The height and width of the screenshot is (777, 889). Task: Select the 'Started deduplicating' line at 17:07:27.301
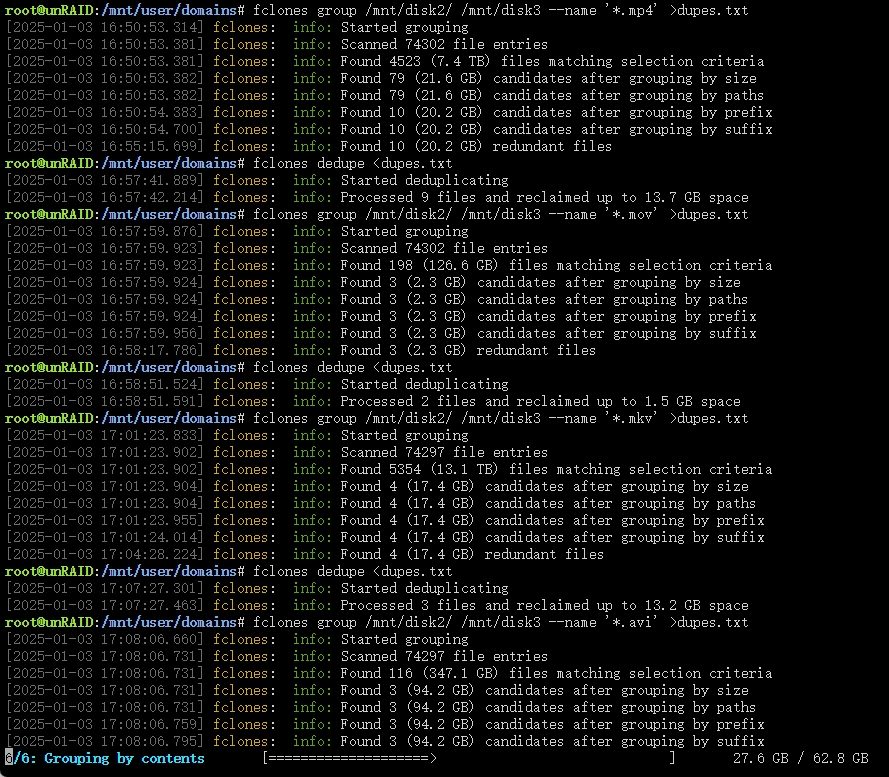point(257,589)
